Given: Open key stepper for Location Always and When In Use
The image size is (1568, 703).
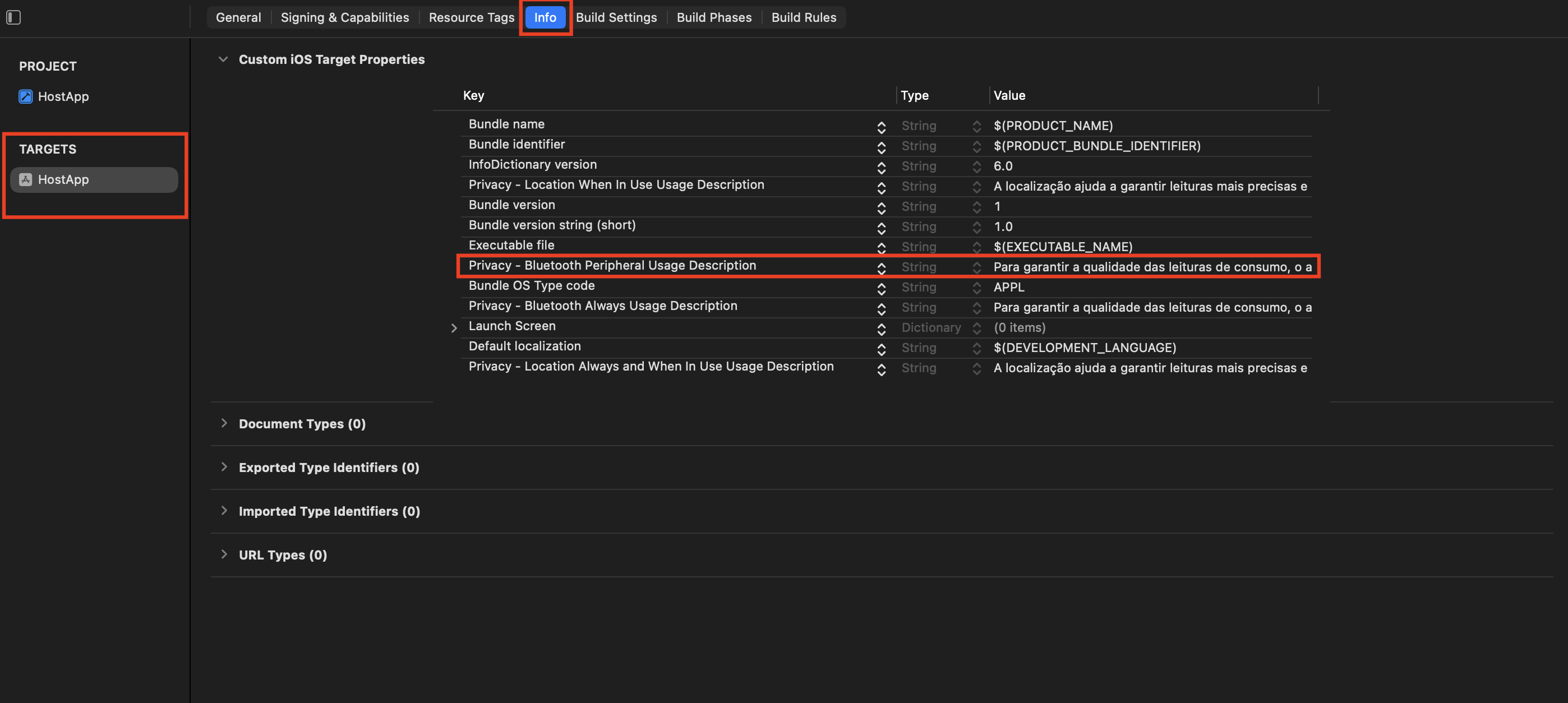Looking at the screenshot, I should pyautogui.click(x=881, y=369).
